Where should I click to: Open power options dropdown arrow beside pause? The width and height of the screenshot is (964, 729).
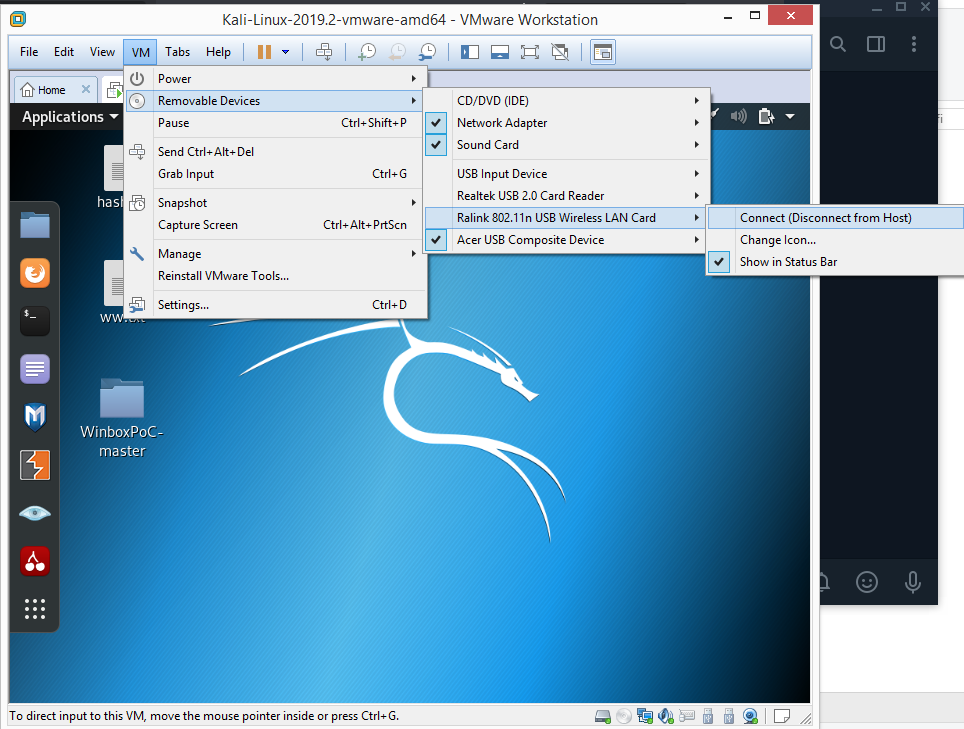tap(285, 52)
